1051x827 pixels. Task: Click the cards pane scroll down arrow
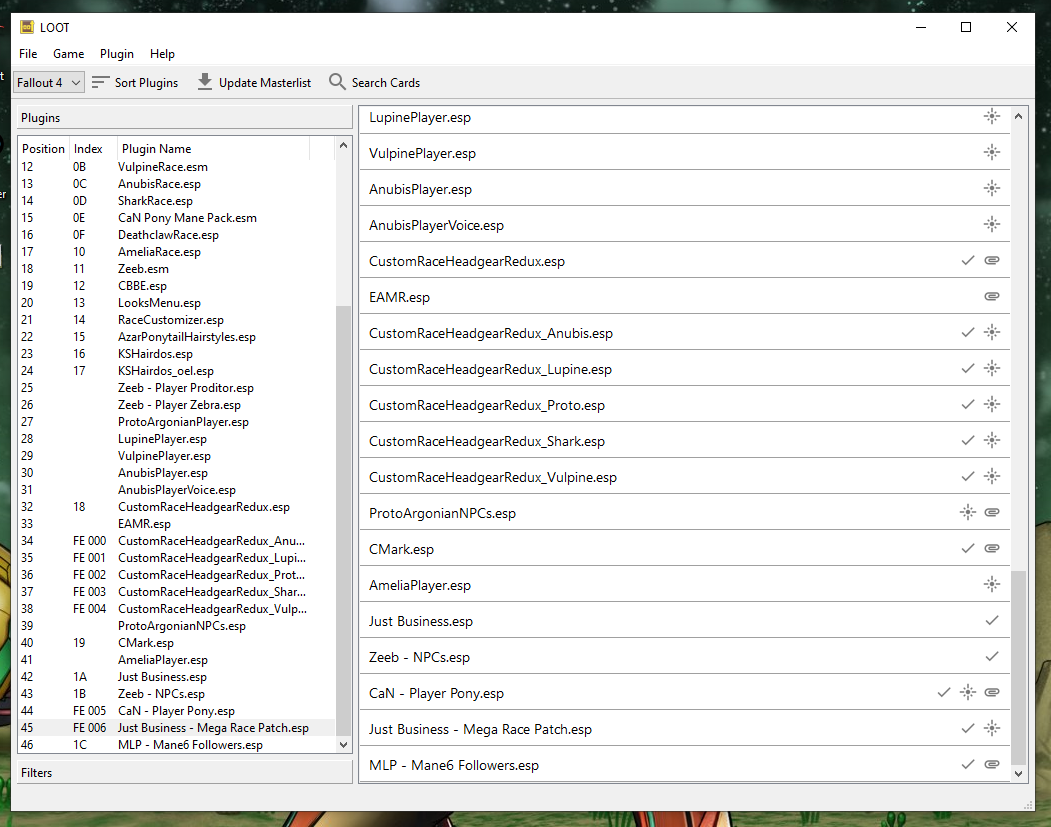pyautogui.click(x=1018, y=773)
